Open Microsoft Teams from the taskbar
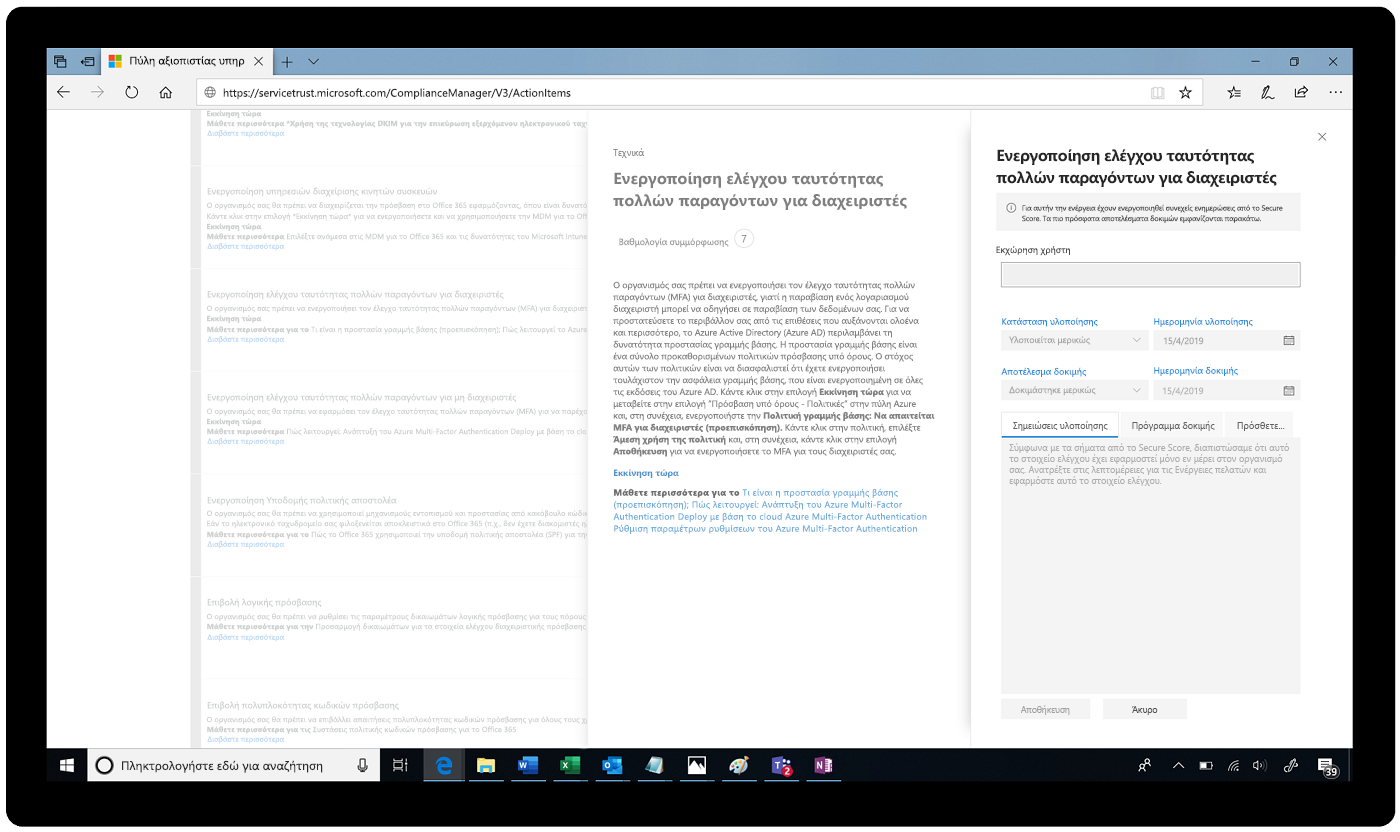Screen dimensions: 1400x832 click(781, 766)
